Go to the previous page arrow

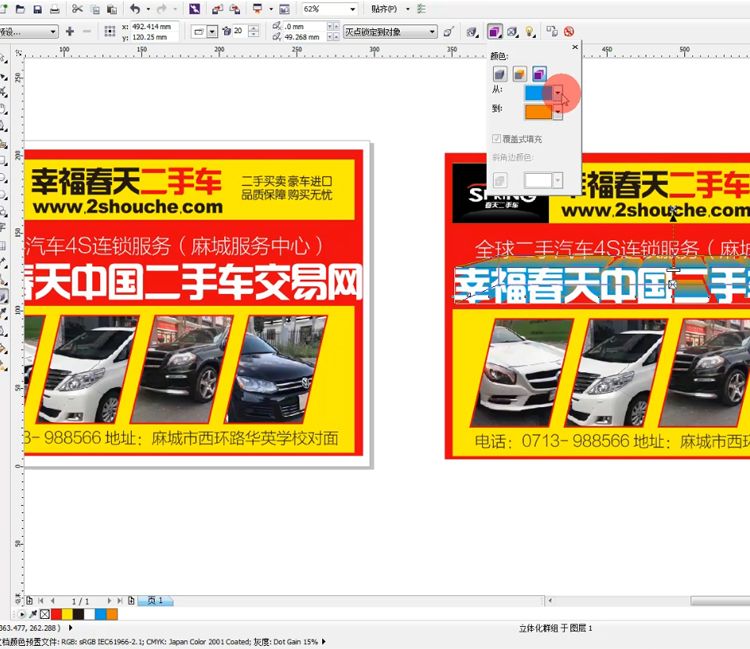pyautogui.click(x=53, y=600)
